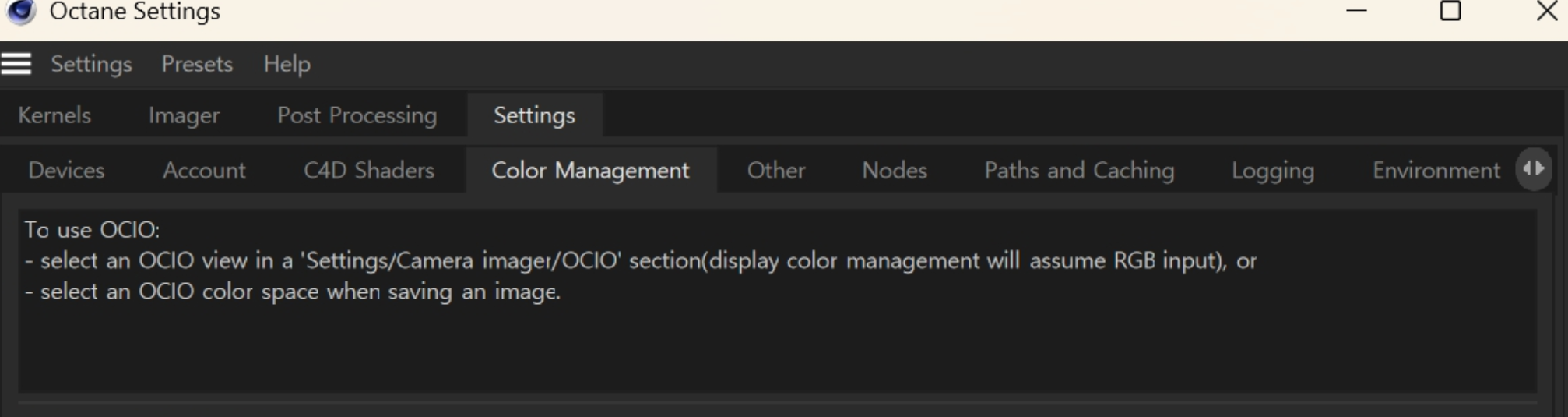Viewport: 1568px width, 417px height.
Task: Switch to the Other sub-tab
Action: pos(775,171)
